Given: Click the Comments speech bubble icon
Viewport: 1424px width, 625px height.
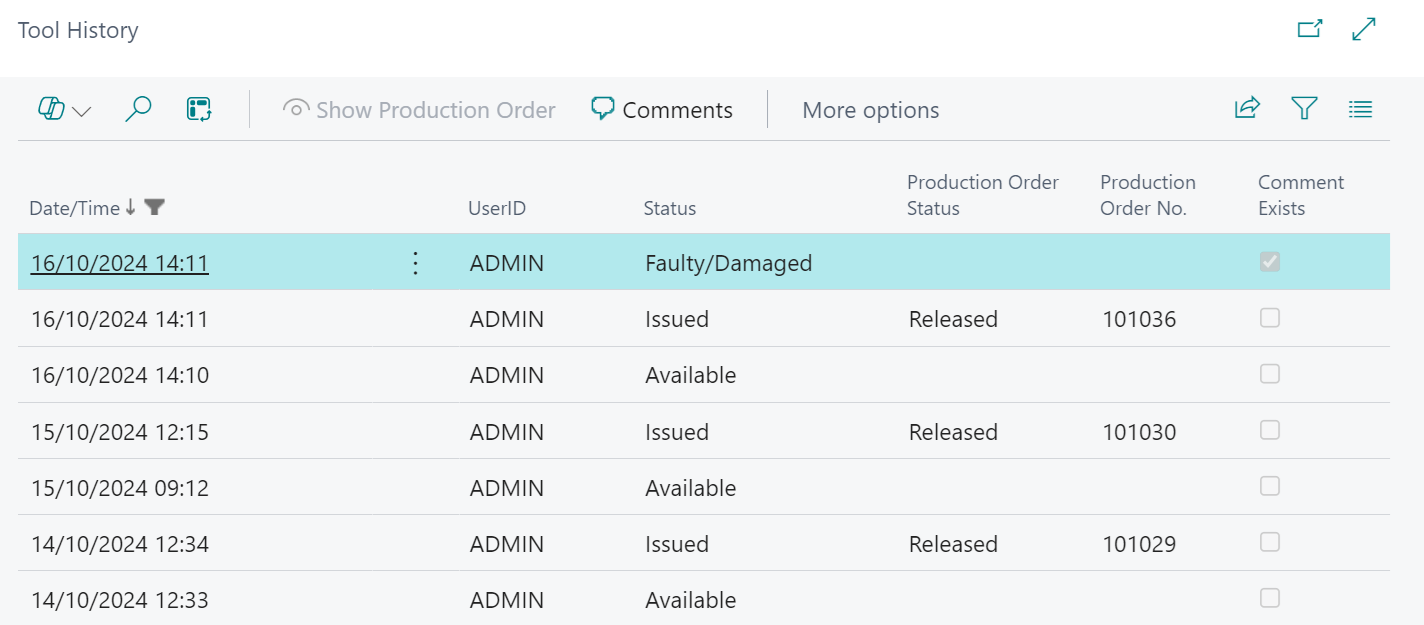Looking at the screenshot, I should (x=602, y=108).
